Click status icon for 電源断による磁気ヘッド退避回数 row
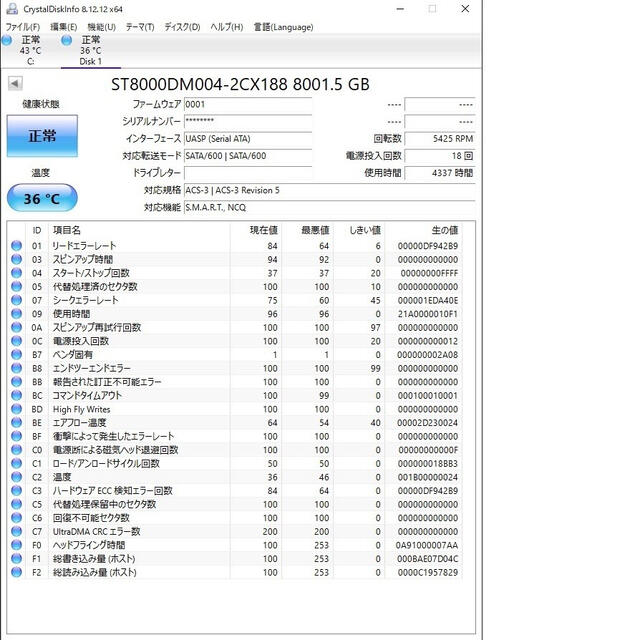The height and width of the screenshot is (640, 640). coord(16,450)
